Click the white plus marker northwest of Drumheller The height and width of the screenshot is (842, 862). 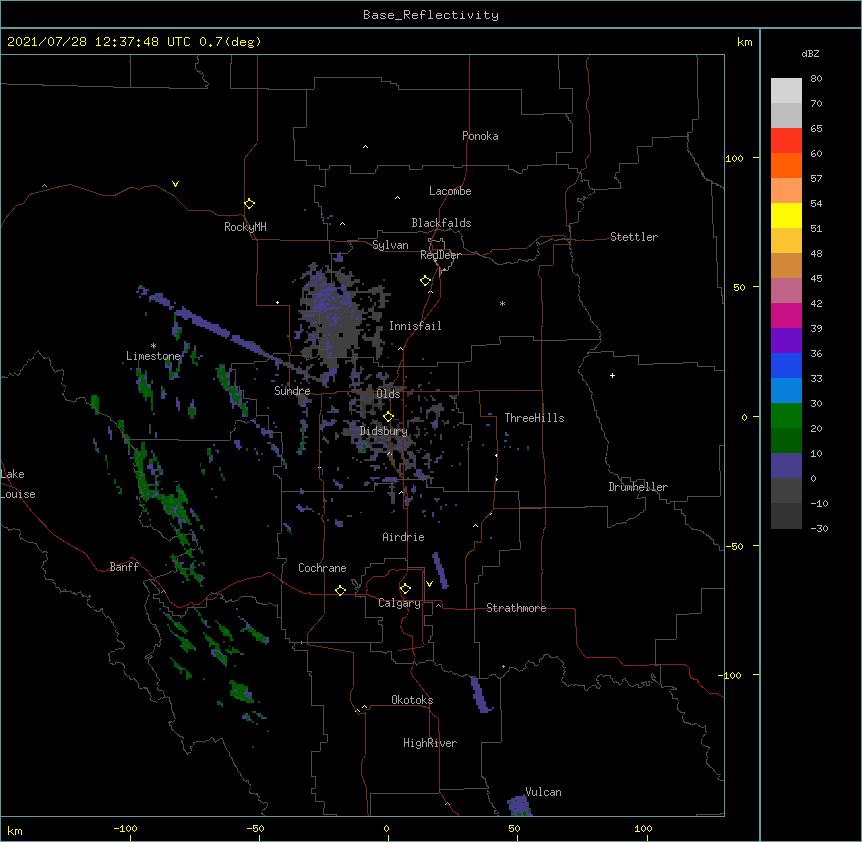click(612, 375)
